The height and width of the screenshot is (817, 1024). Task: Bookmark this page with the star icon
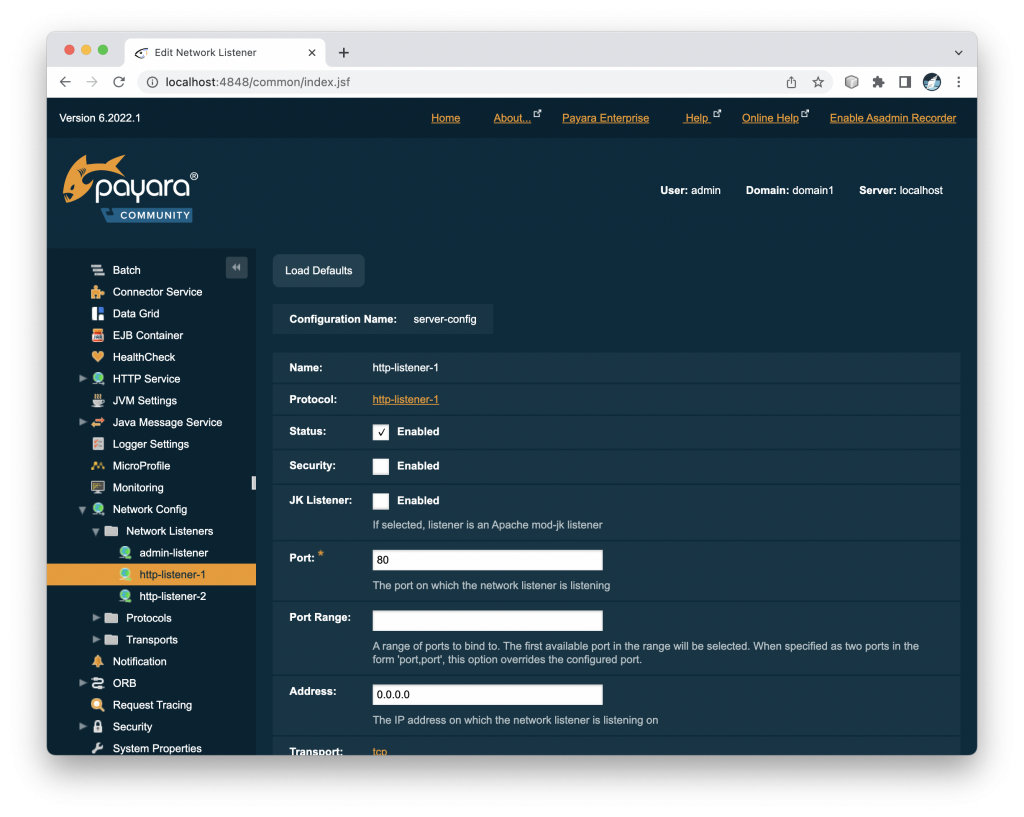[x=818, y=82]
